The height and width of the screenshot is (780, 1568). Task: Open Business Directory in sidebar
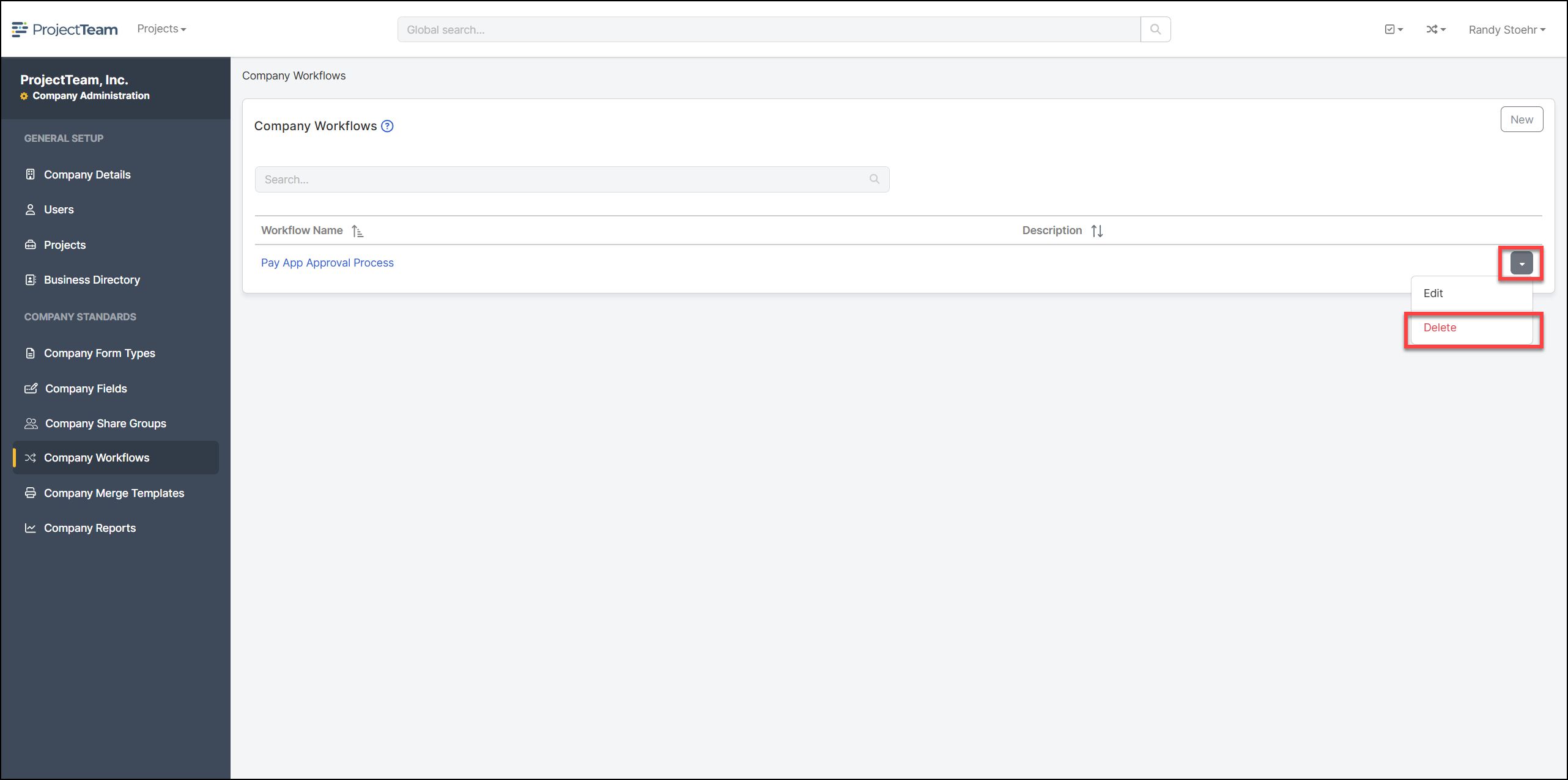coord(92,279)
